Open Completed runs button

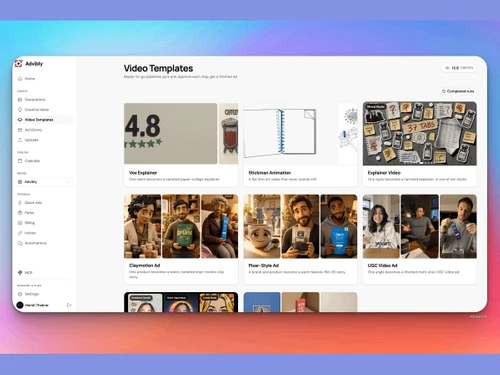click(458, 91)
